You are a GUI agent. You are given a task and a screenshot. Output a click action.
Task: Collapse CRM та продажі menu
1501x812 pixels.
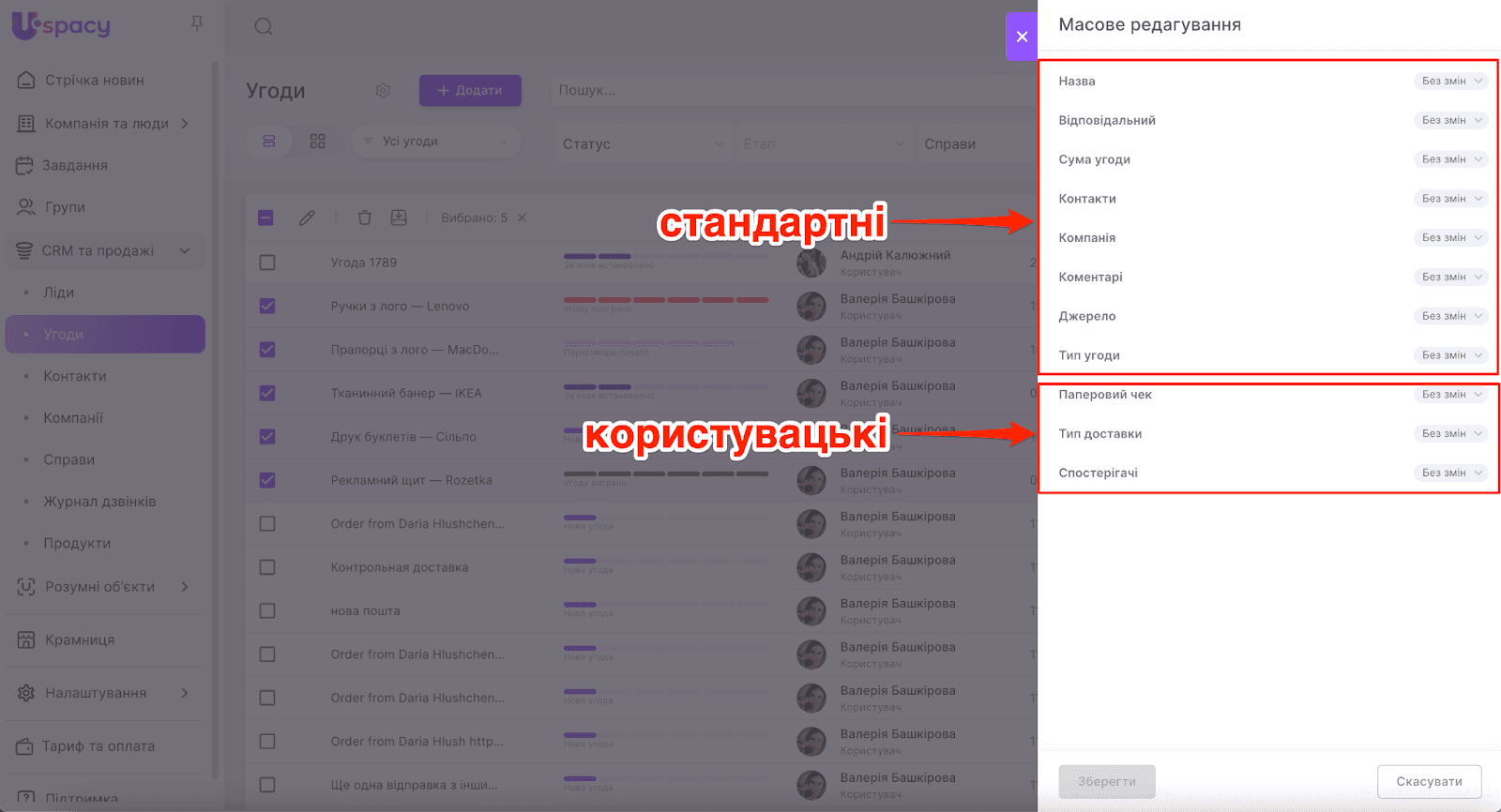coord(185,251)
